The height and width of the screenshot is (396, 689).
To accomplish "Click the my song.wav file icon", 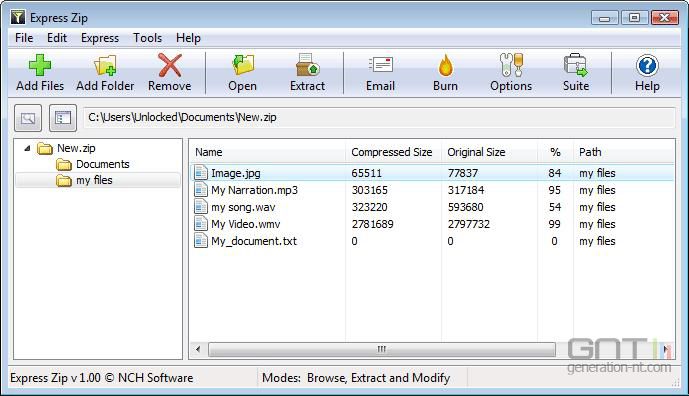I will (201, 207).
